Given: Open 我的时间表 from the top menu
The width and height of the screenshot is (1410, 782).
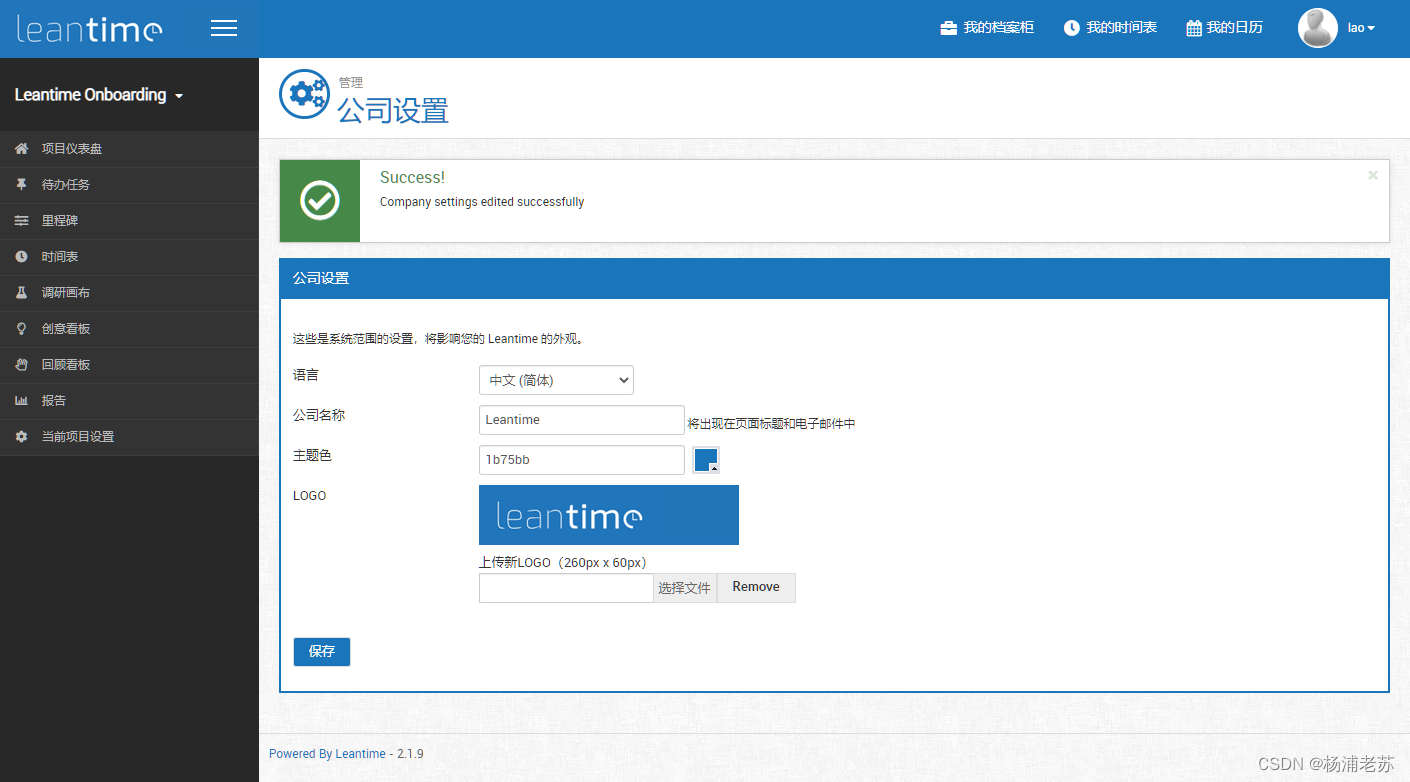Looking at the screenshot, I should coord(1110,27).
